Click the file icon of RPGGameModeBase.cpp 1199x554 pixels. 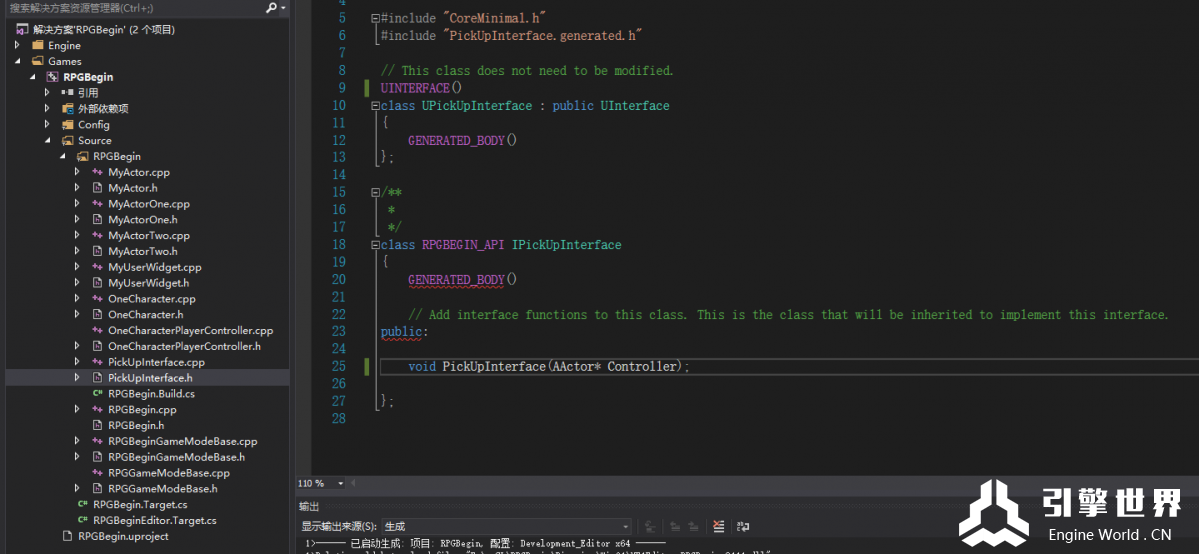point(97,473)
